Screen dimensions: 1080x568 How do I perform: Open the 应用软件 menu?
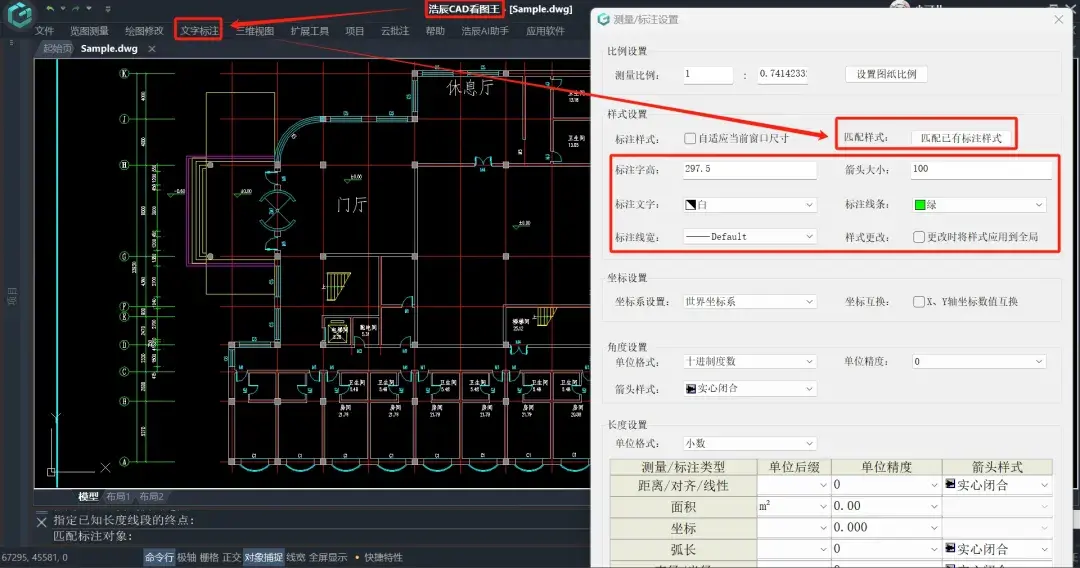(545, 31)
